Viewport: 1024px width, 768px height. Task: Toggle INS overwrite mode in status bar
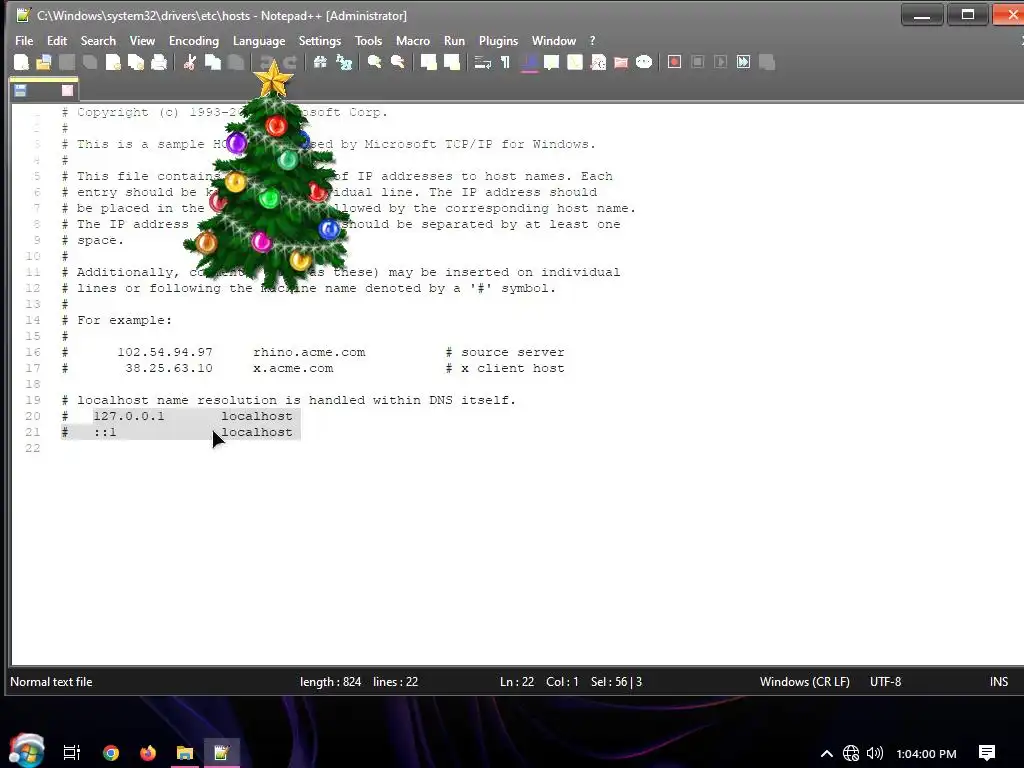tap(999, 682)
